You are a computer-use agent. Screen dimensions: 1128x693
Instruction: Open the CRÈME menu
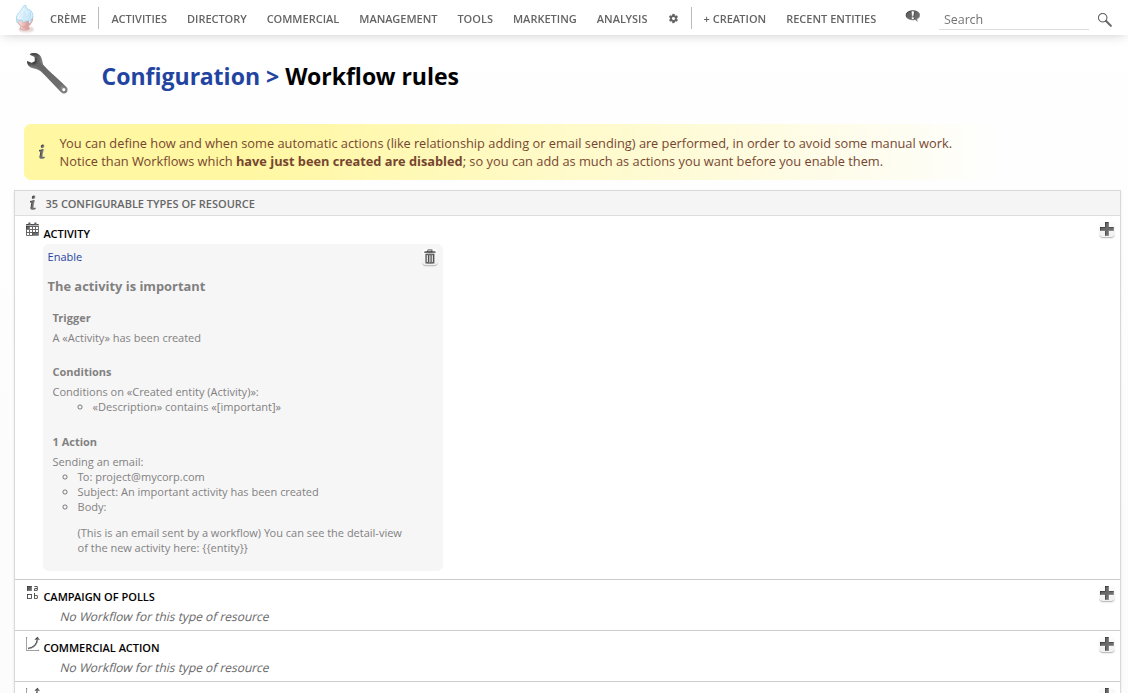point(68,19)
